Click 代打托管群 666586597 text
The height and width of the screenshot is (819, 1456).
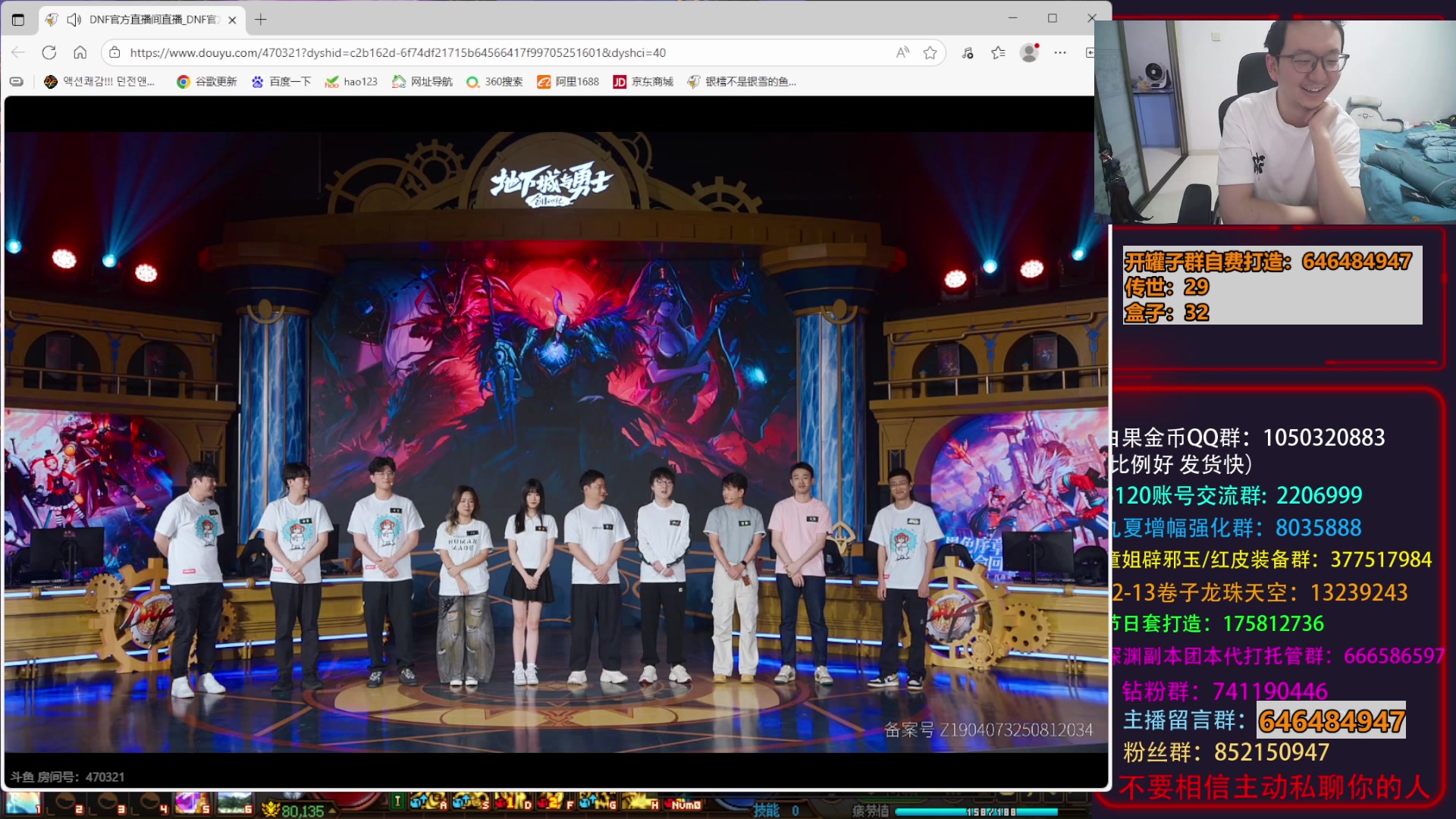1279,656
